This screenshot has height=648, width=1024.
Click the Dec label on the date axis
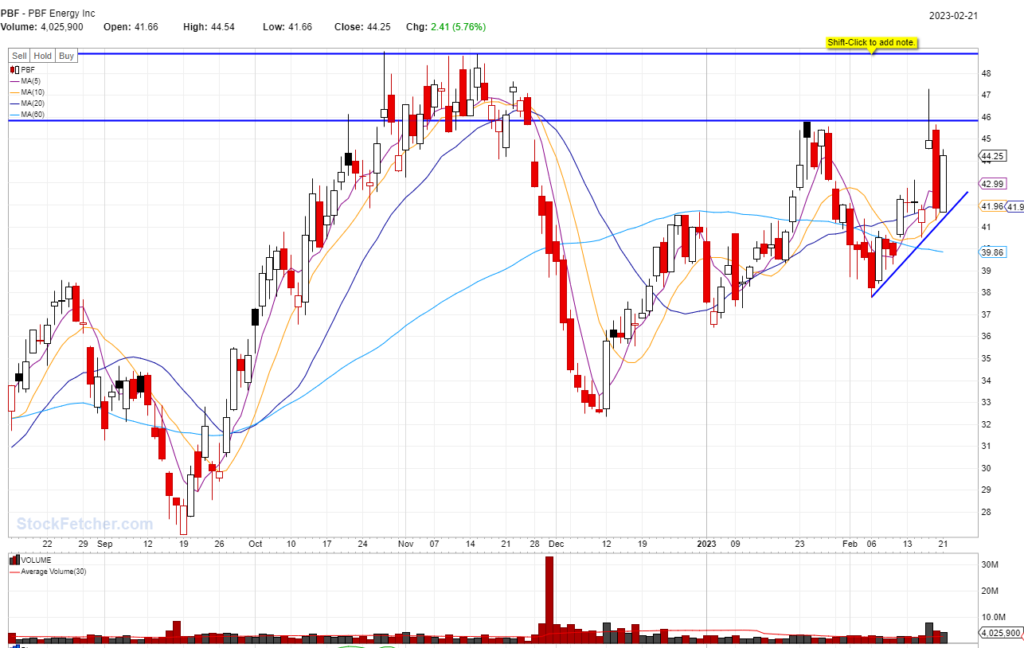[x=556, y=544]
